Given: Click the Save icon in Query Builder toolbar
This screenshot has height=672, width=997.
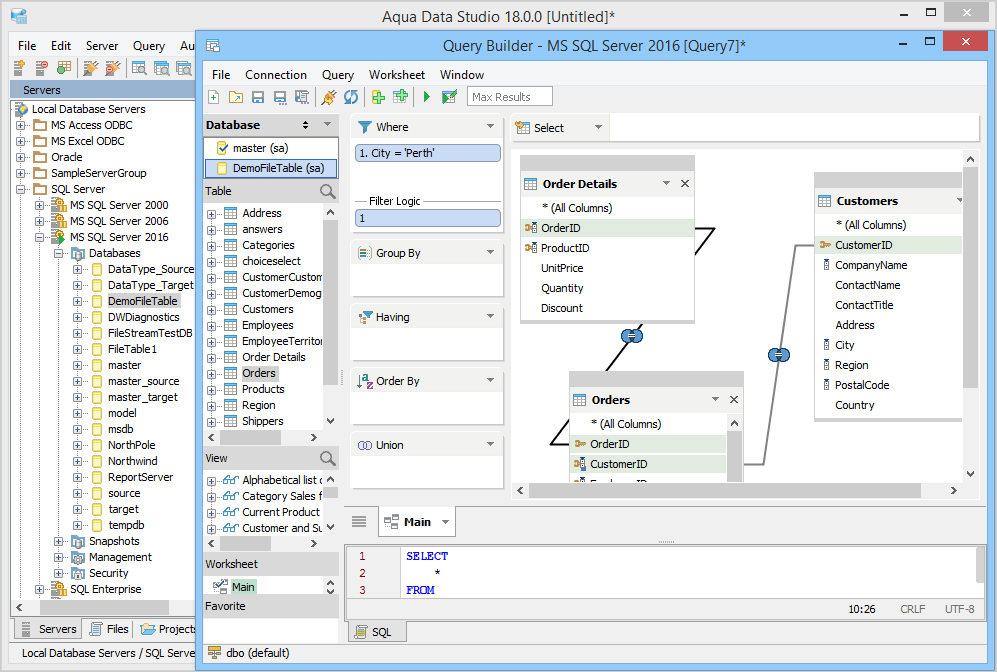Looking at the screenshot, I should (x=258, y=97).
